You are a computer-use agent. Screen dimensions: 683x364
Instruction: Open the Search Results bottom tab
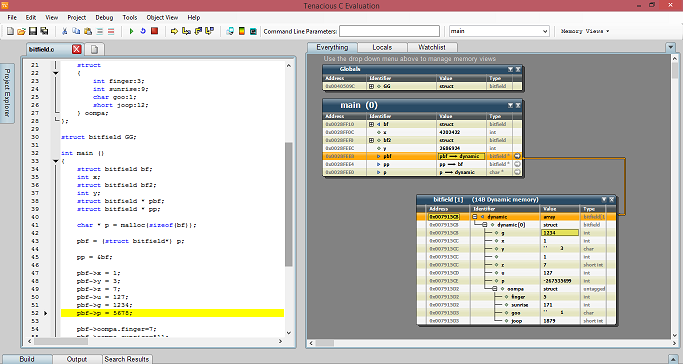pyautogui.click(x=127, y=359)
